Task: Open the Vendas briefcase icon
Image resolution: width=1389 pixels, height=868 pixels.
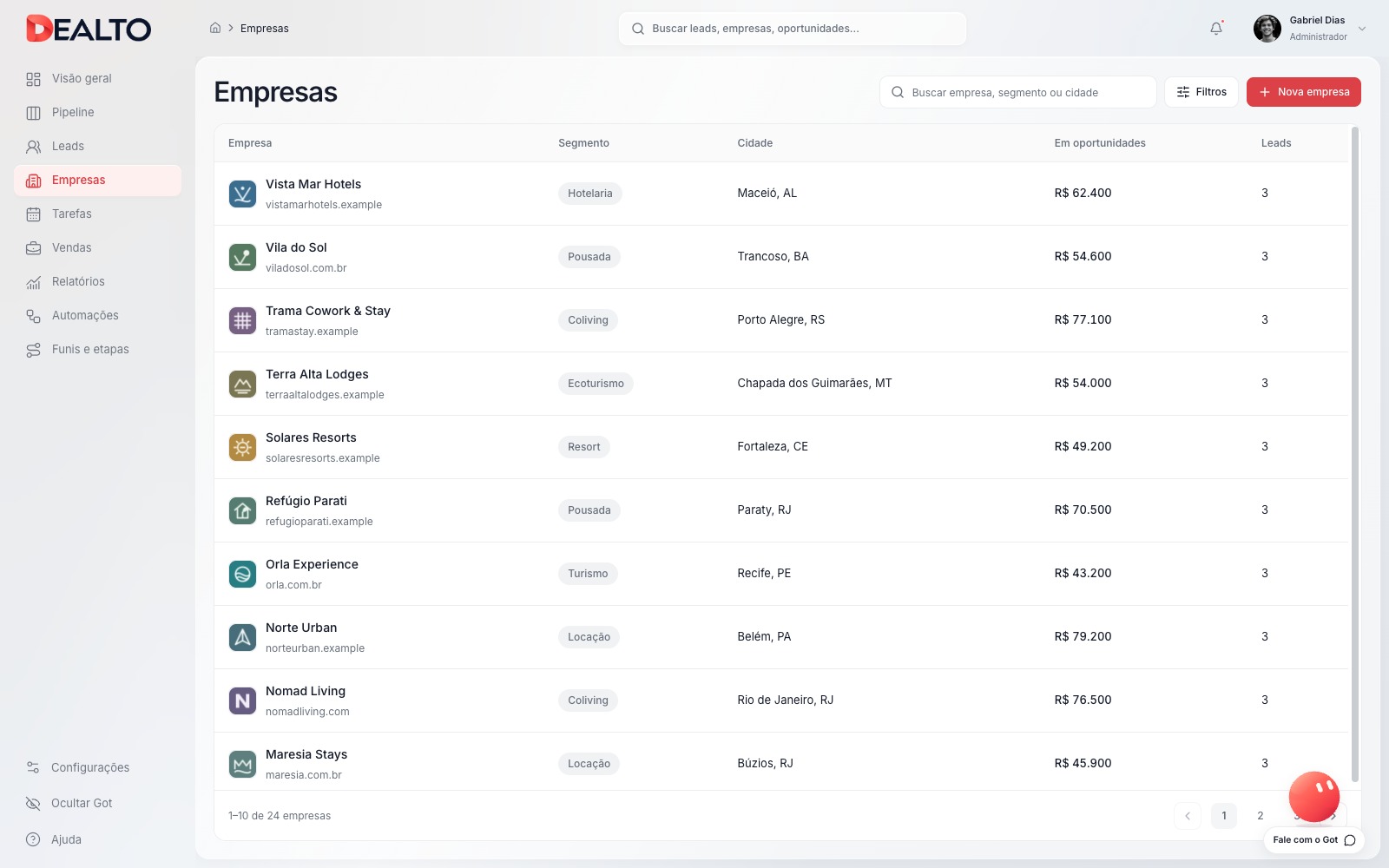Action: [x=34, y=248]
